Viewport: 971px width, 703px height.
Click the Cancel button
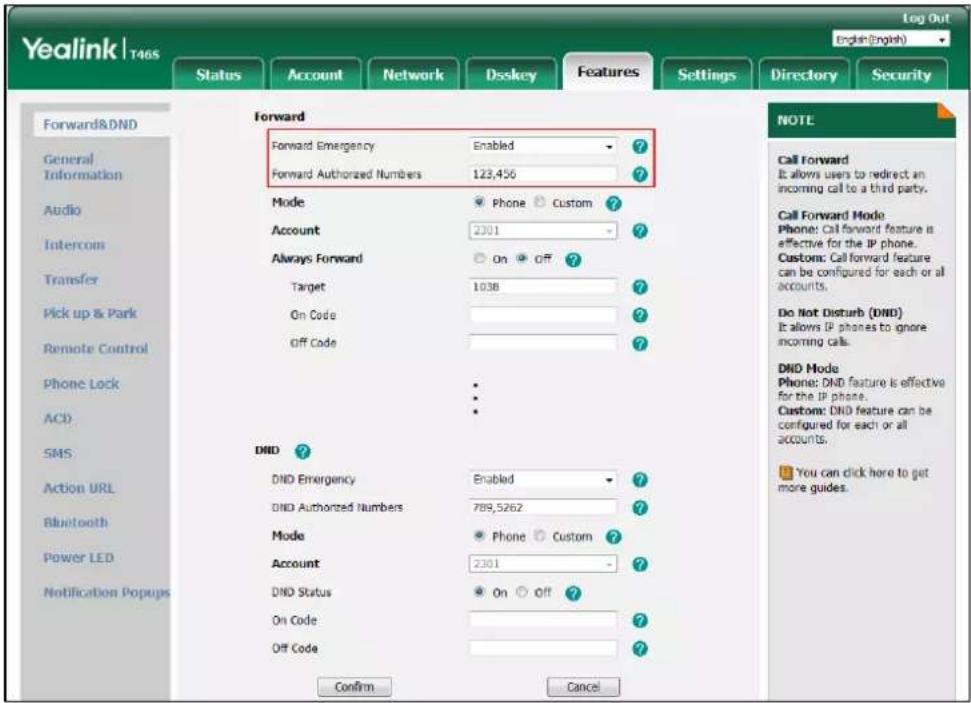click(583, 687)
